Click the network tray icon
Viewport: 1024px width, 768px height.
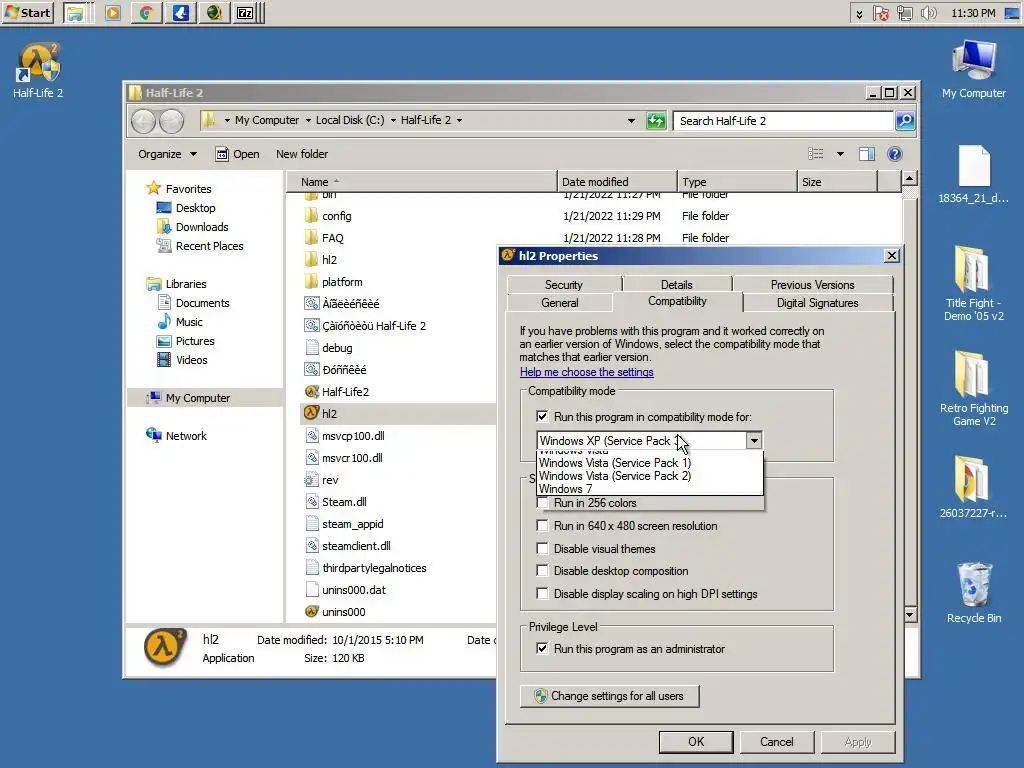(904, 13)
